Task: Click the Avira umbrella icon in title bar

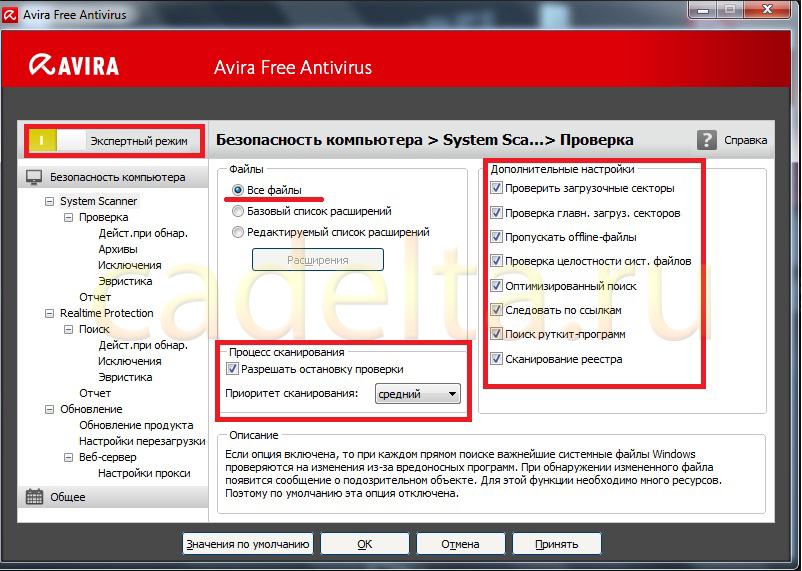Action: point(10,14)
